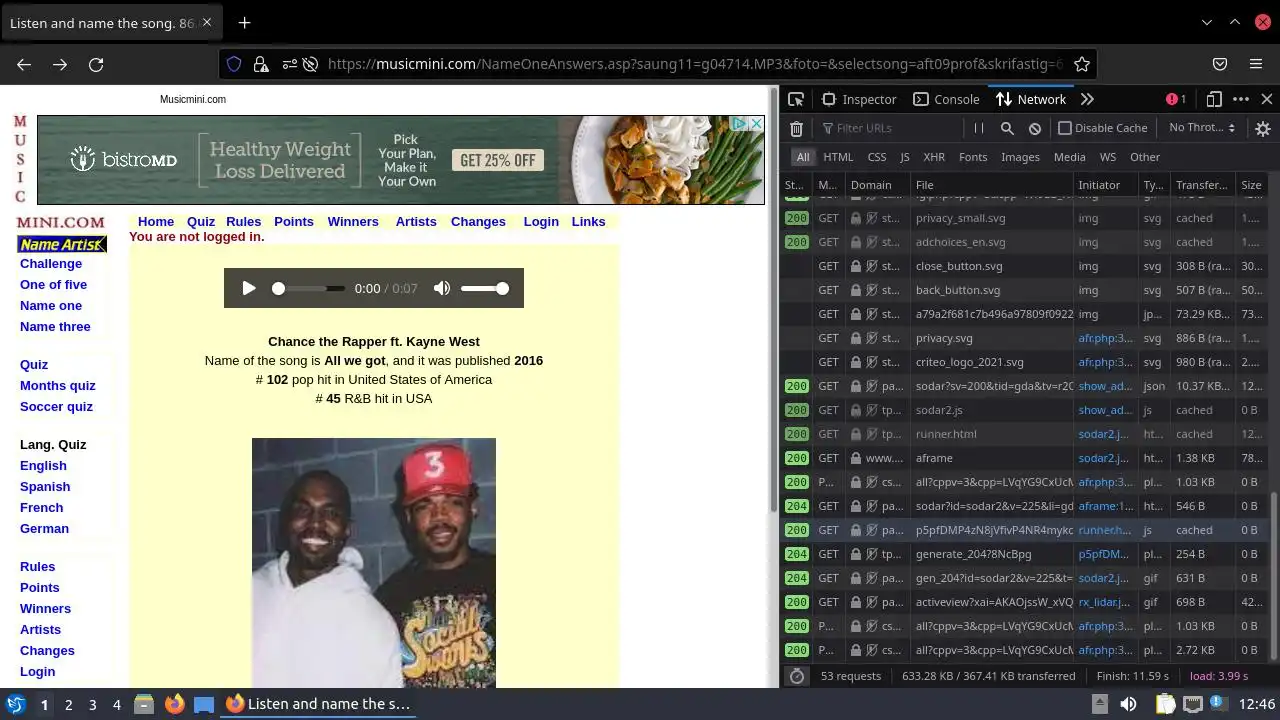1280x720 pixels.
Task: Open the Spanish language quiz
Action: 45,487
